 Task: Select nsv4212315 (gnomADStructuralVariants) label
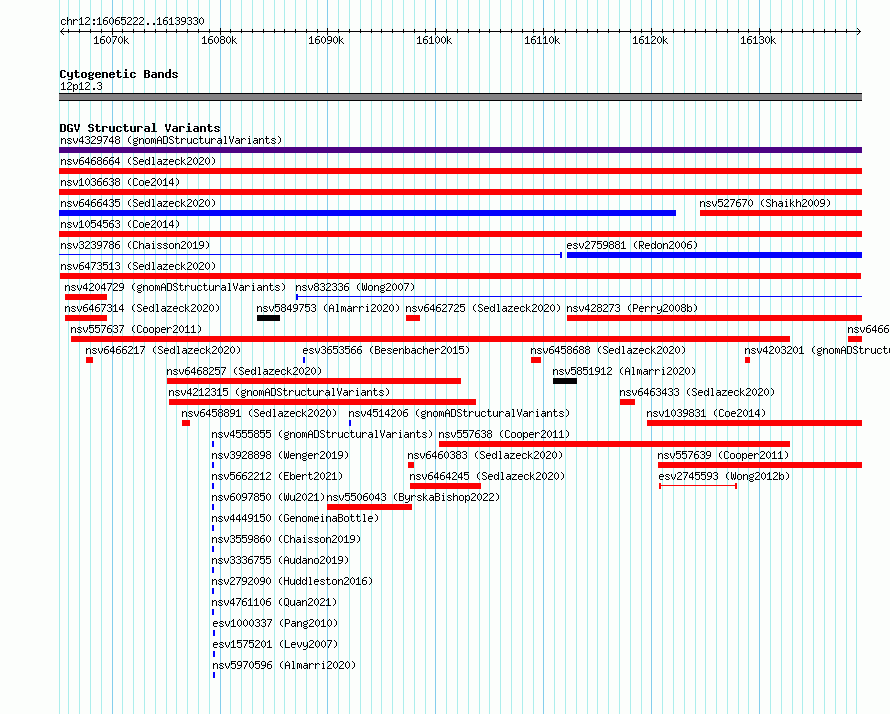click(279, 392)
